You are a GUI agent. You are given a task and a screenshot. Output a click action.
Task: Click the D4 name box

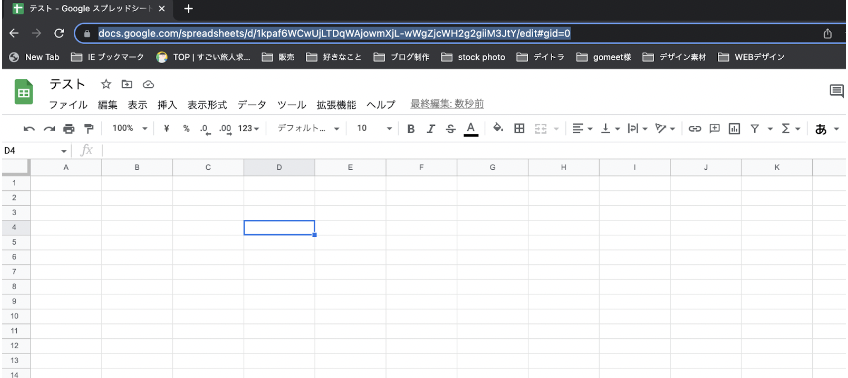35,151
